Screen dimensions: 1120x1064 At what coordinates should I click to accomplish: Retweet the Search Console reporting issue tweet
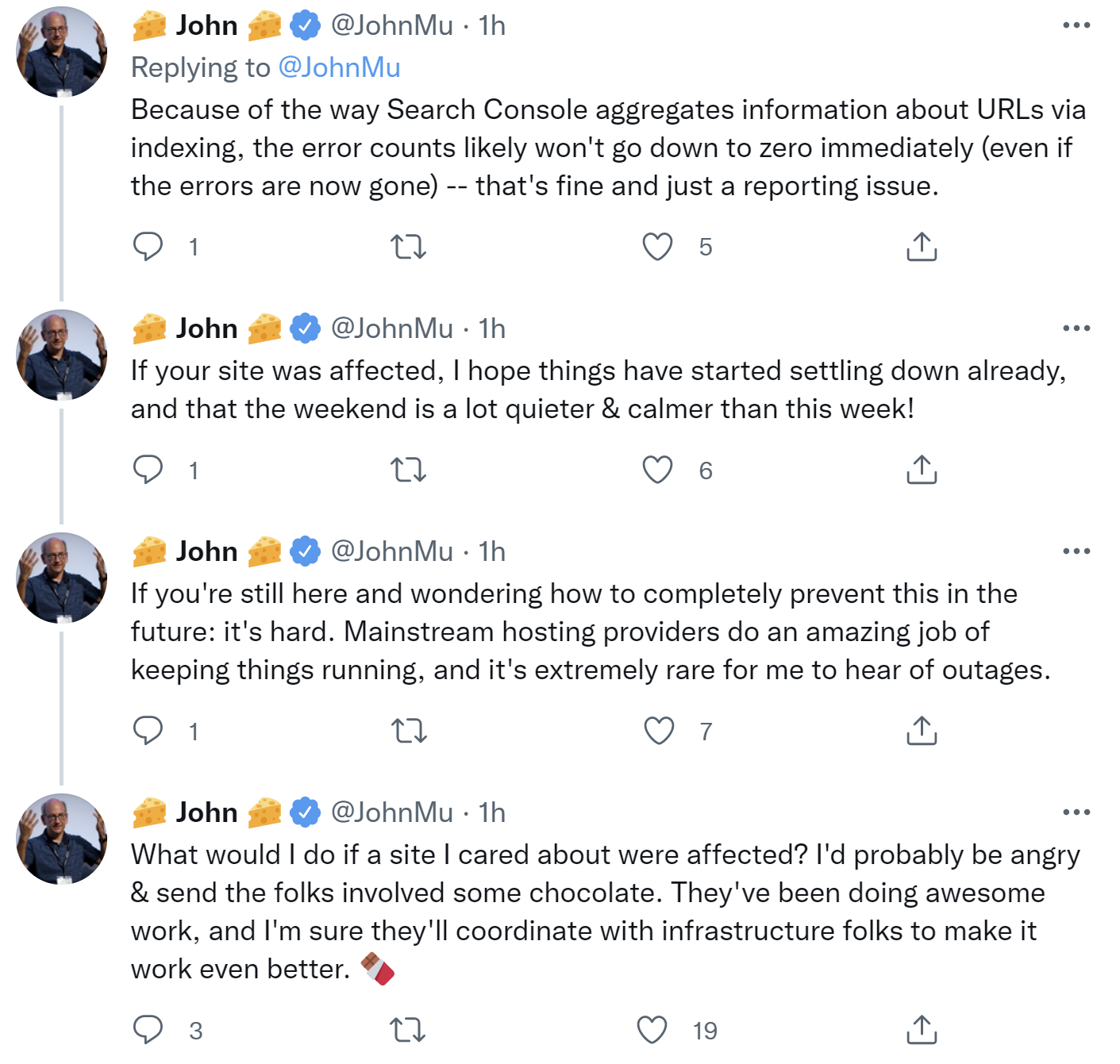[409, 247]
